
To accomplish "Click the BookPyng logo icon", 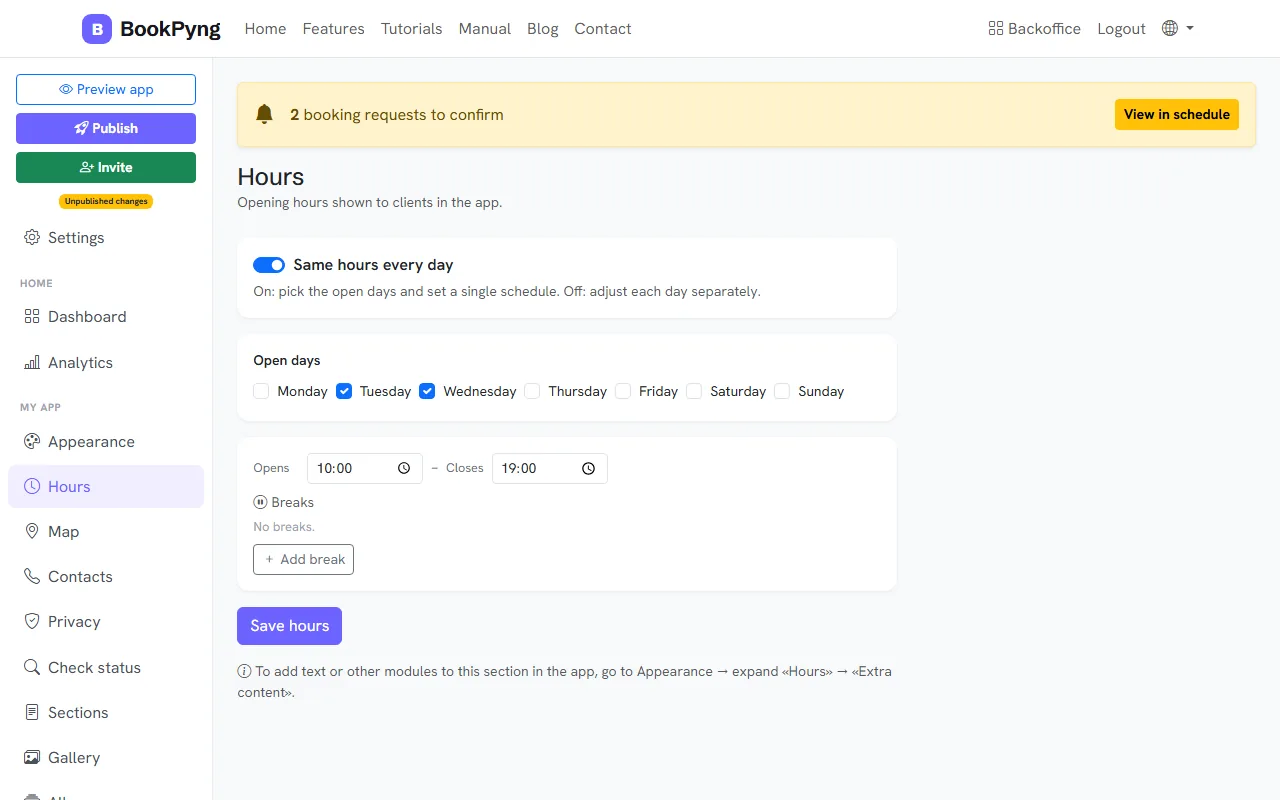I will [97, 29].
